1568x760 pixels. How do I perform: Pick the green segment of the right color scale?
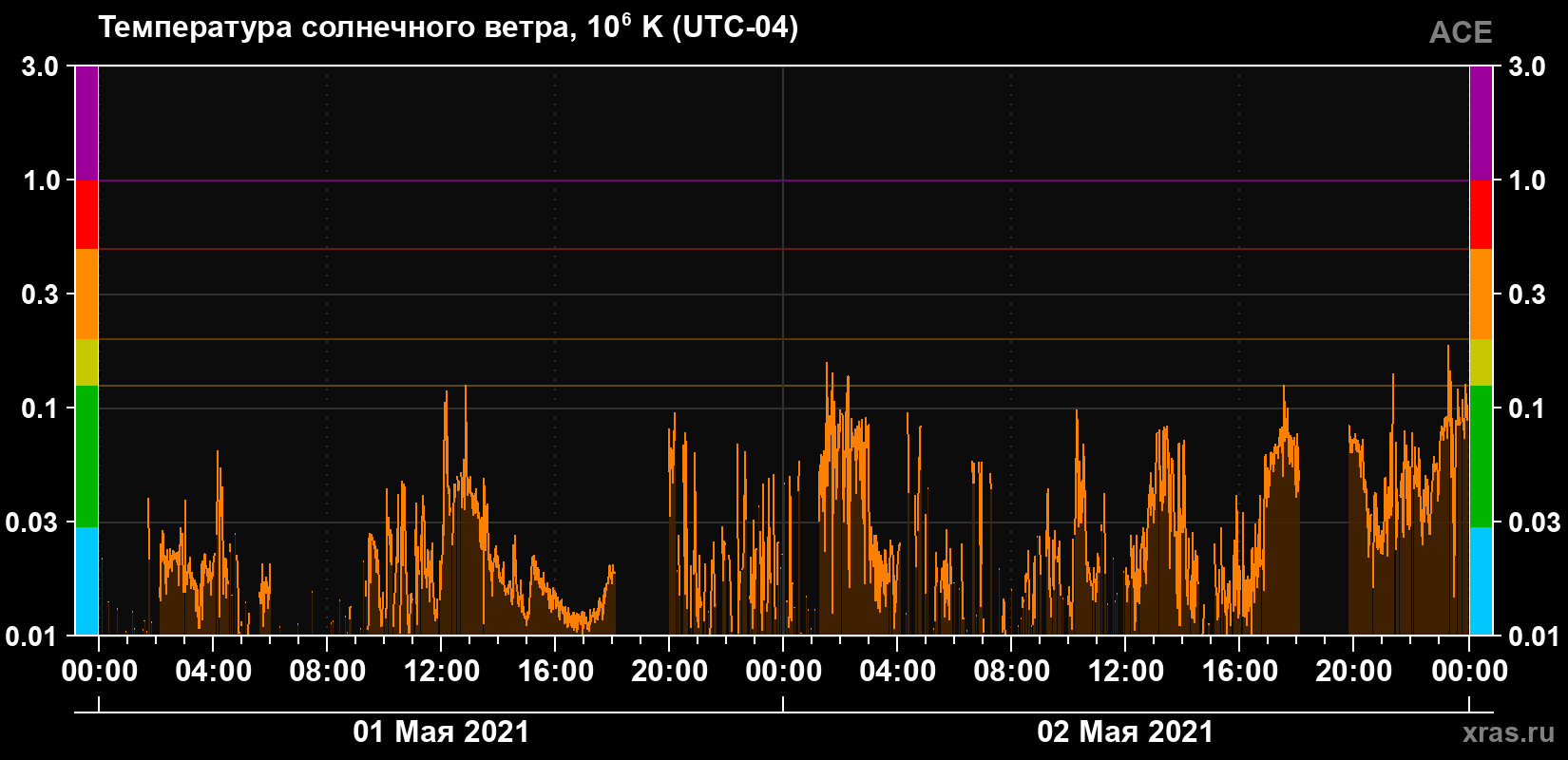click(1481, 456)
